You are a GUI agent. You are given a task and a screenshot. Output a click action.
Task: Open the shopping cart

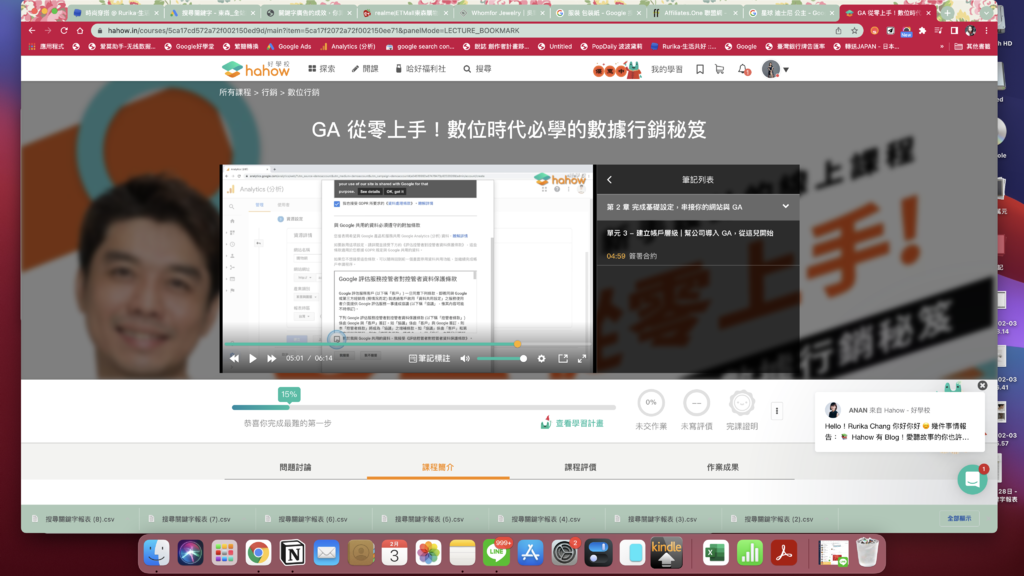[720, 69]
